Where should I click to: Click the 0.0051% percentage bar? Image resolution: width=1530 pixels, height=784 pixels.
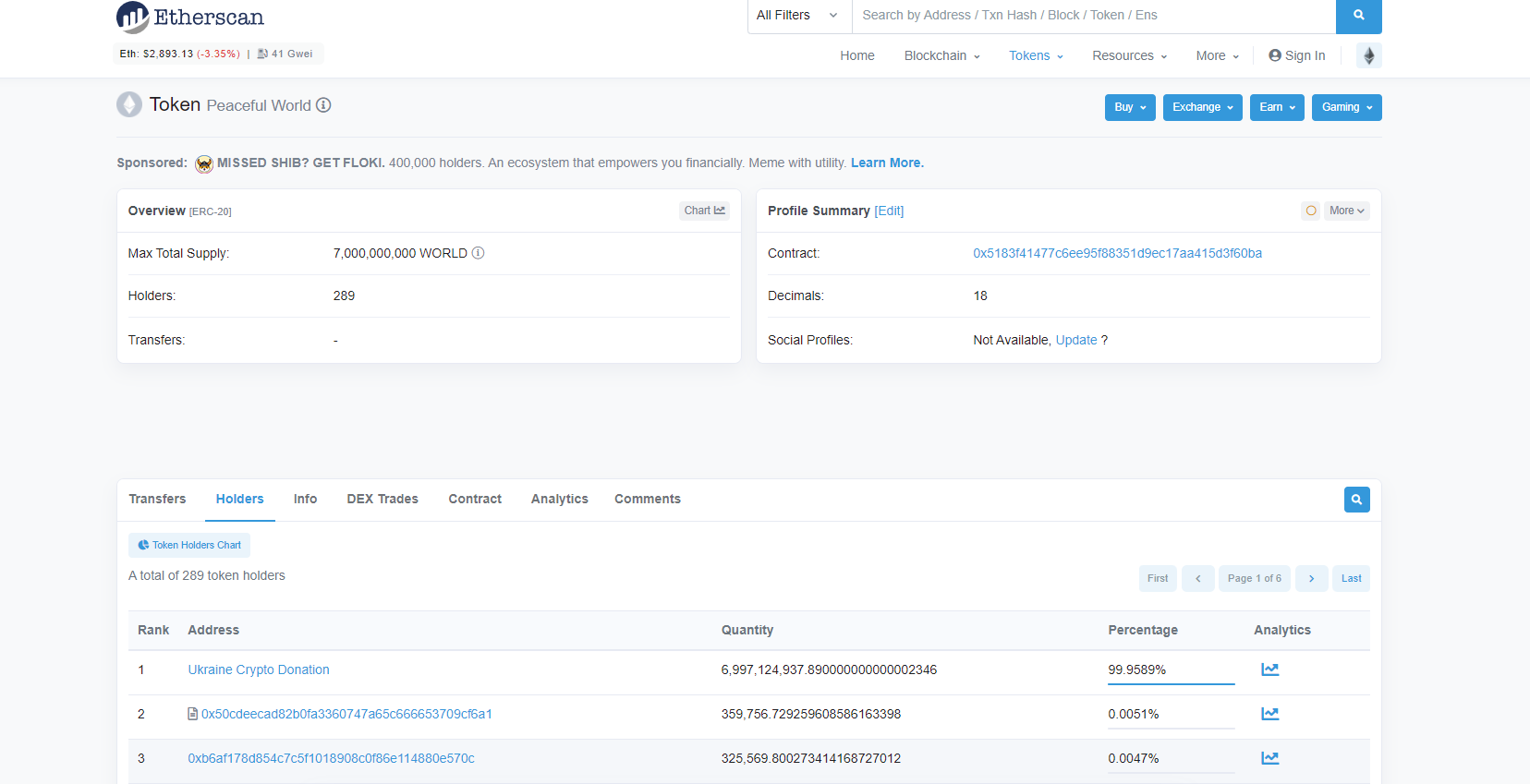(x=1171, y=729)
